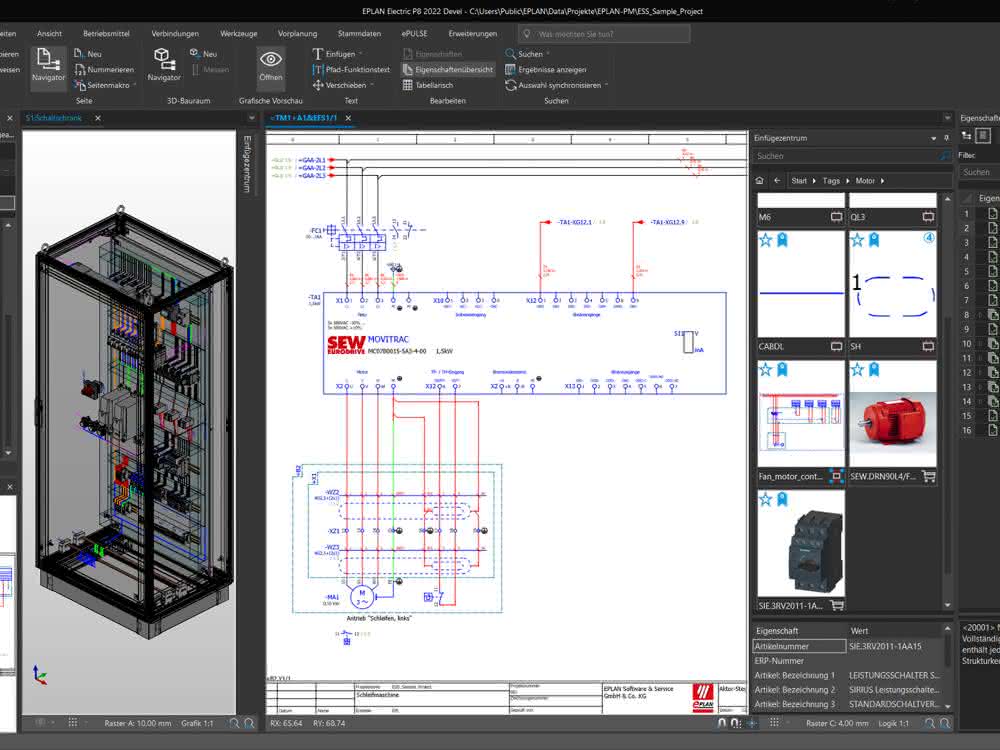Go back in Einfügezentrum navigation
Image resolution: width=1000 pixels, height=750 pixels.
tap(777, 181)
